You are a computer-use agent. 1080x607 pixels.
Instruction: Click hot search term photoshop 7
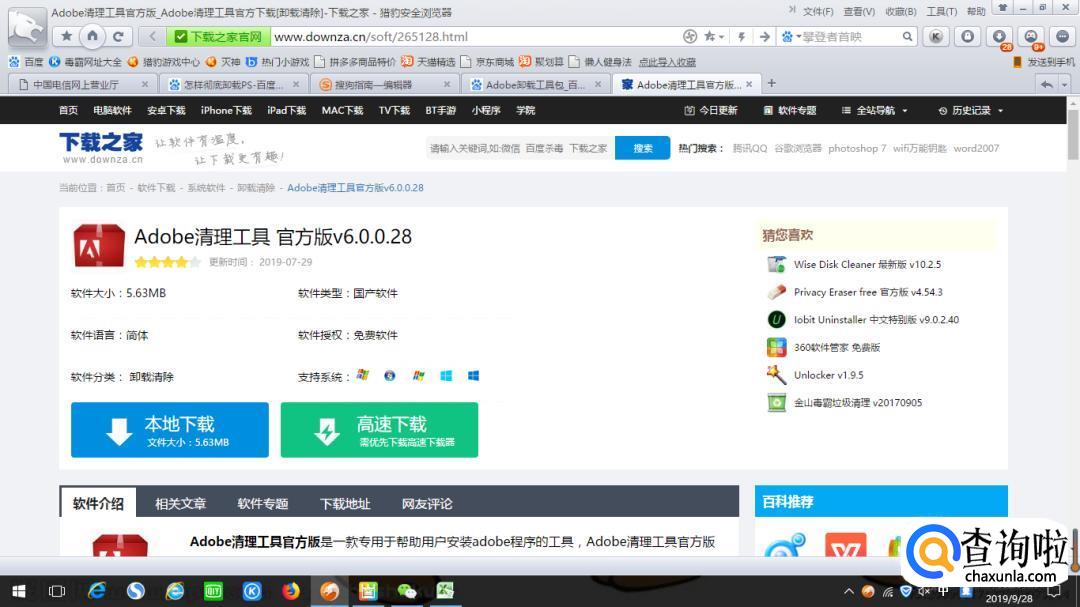point(857,148)
